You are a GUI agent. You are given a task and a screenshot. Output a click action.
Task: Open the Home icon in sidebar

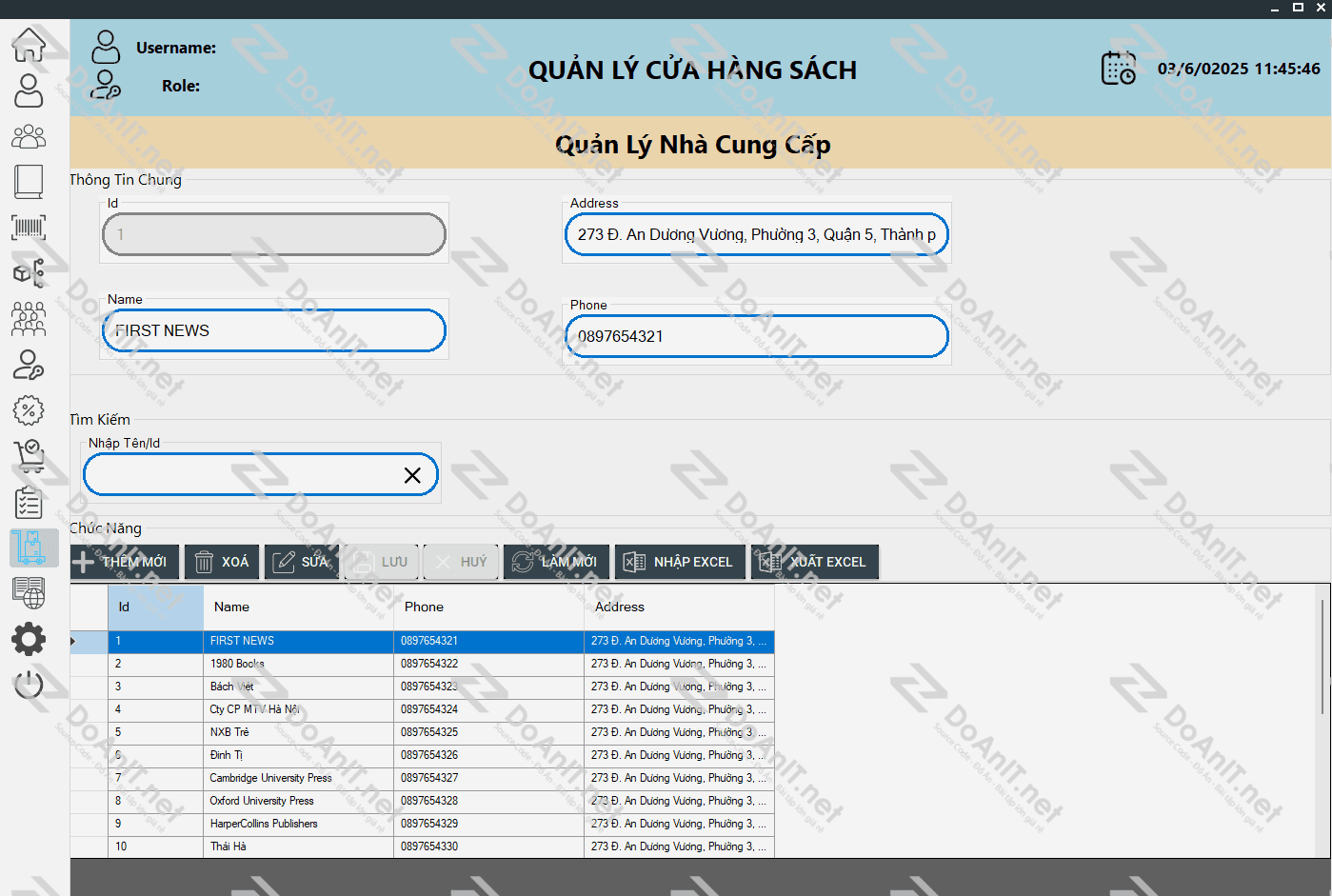(29, 44)
